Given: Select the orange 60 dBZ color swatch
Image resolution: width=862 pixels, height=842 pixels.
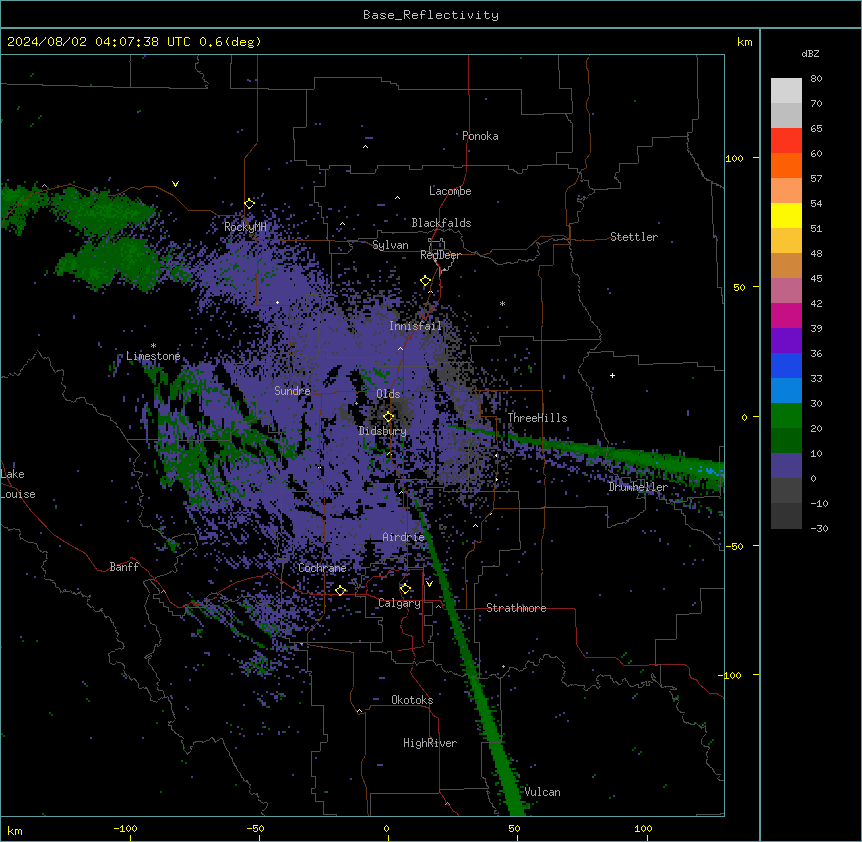Looking at the screenshot, I should pyautogui.click(x=786, y=165).
